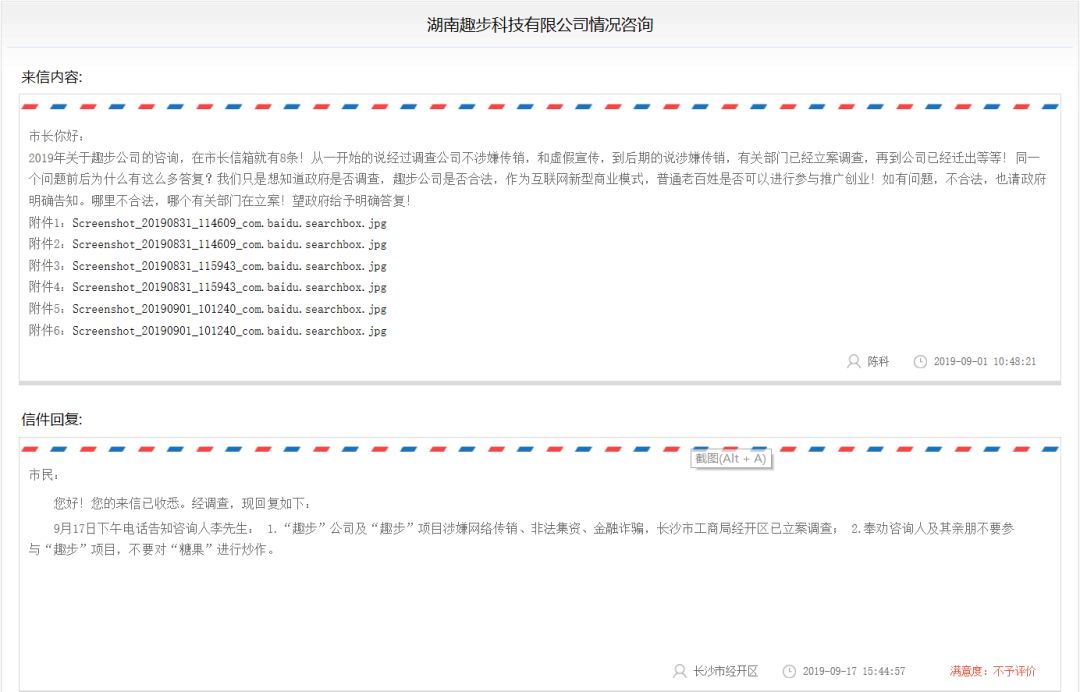
Task: Click the 满意度：不予评价 rating text
Action: [x=993, y=671]
